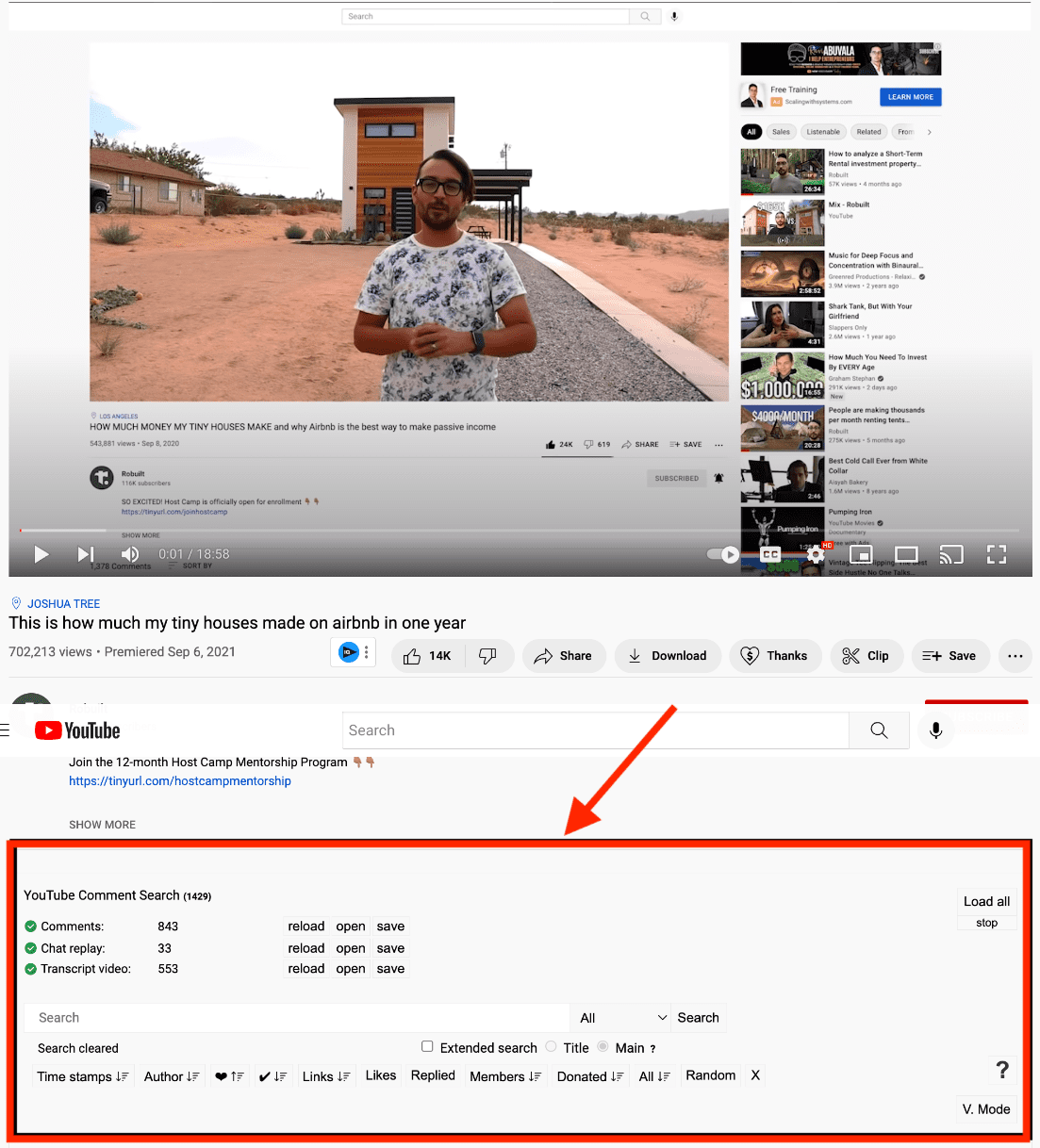Image resolution: width=1040 pixels, height=1148 pixels.
Task: Expand the video description with SHOW MORE
Action: click(102, 824)
